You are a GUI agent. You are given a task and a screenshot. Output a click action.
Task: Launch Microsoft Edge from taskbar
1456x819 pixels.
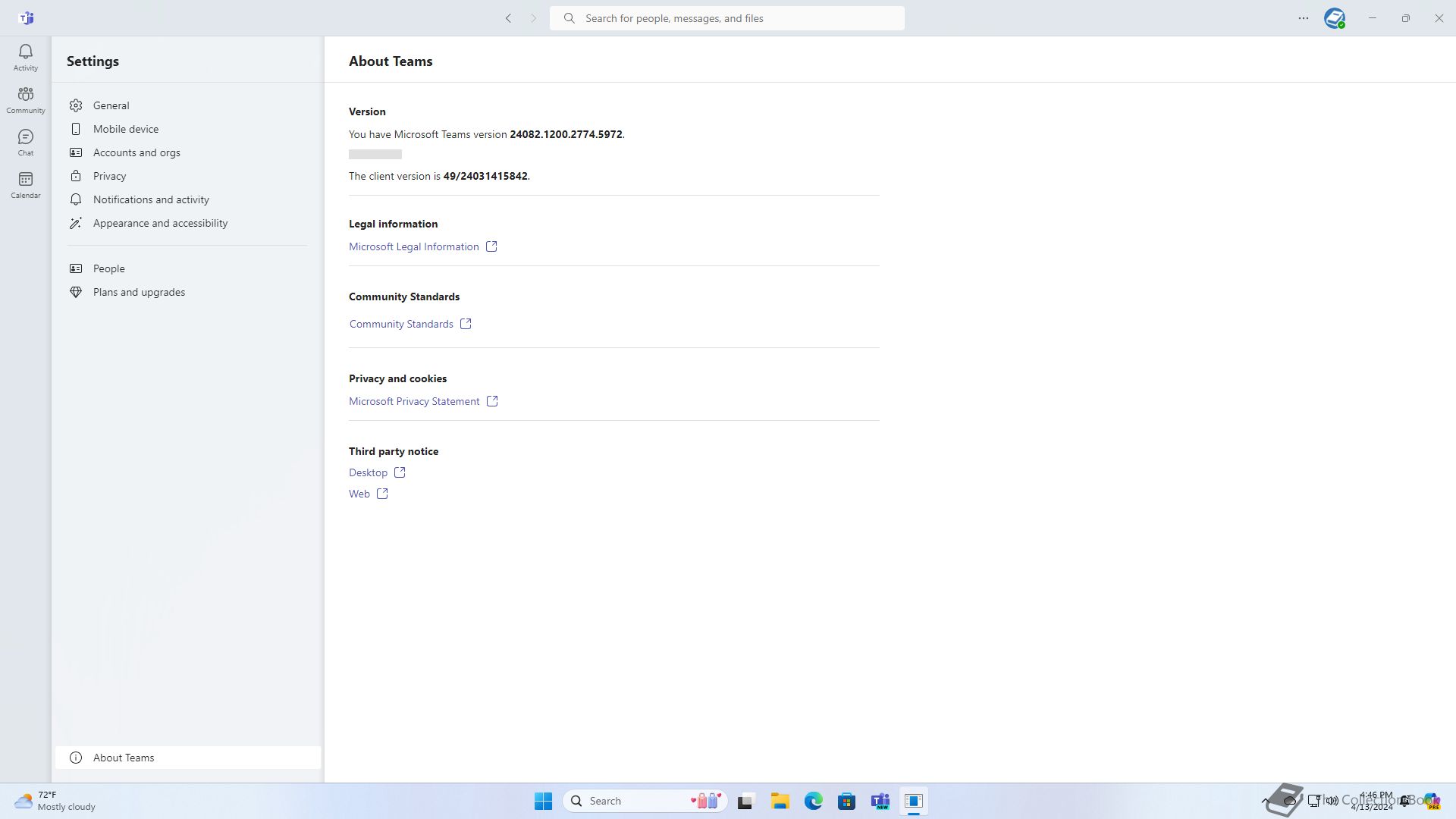[814, 801]
